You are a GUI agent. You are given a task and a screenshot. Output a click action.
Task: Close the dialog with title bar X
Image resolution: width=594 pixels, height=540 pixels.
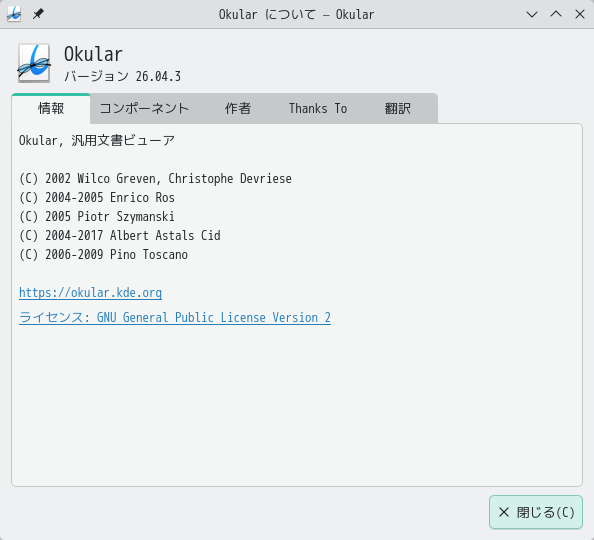[580, 14]
